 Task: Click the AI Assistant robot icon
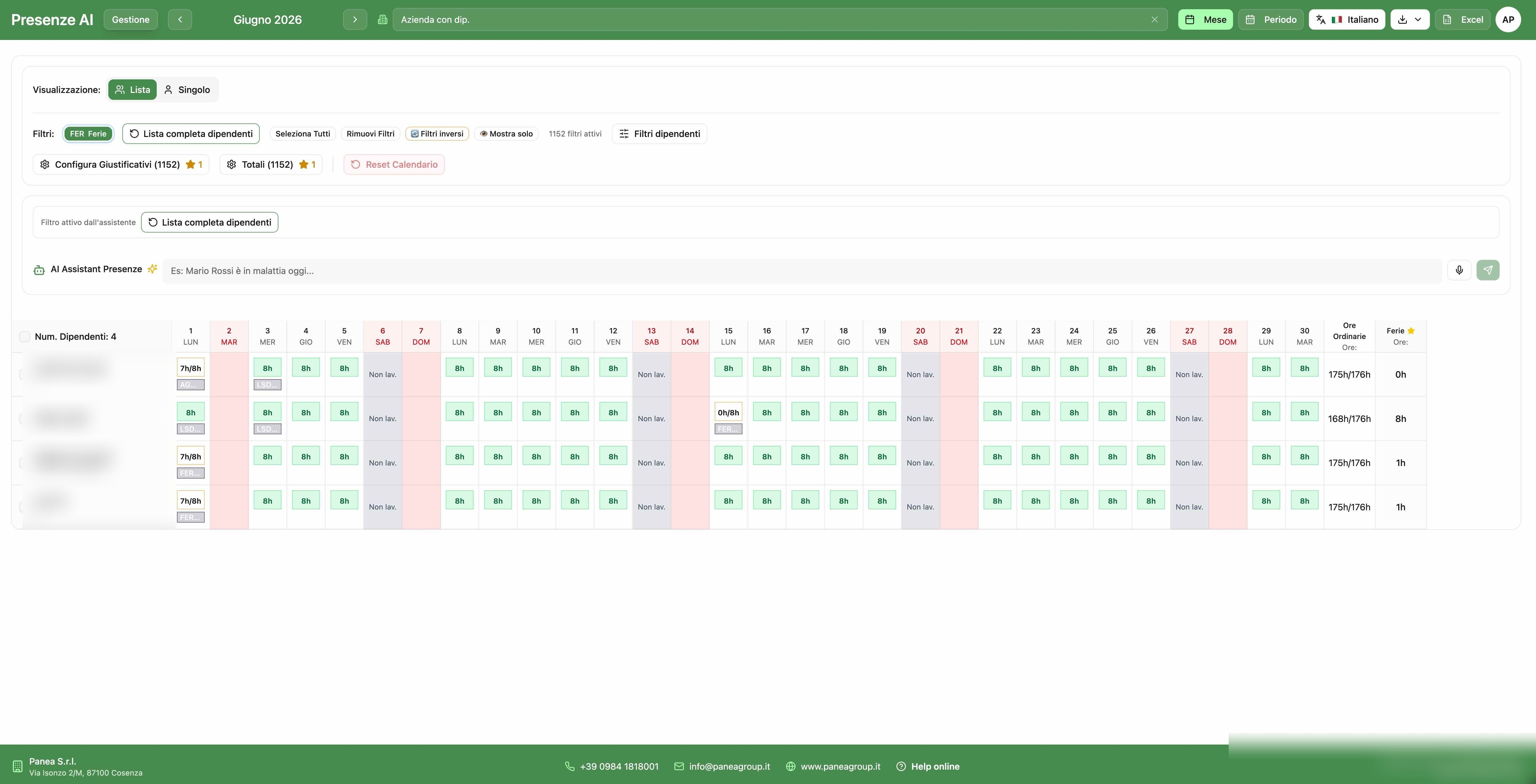click(x=39, y=270)
